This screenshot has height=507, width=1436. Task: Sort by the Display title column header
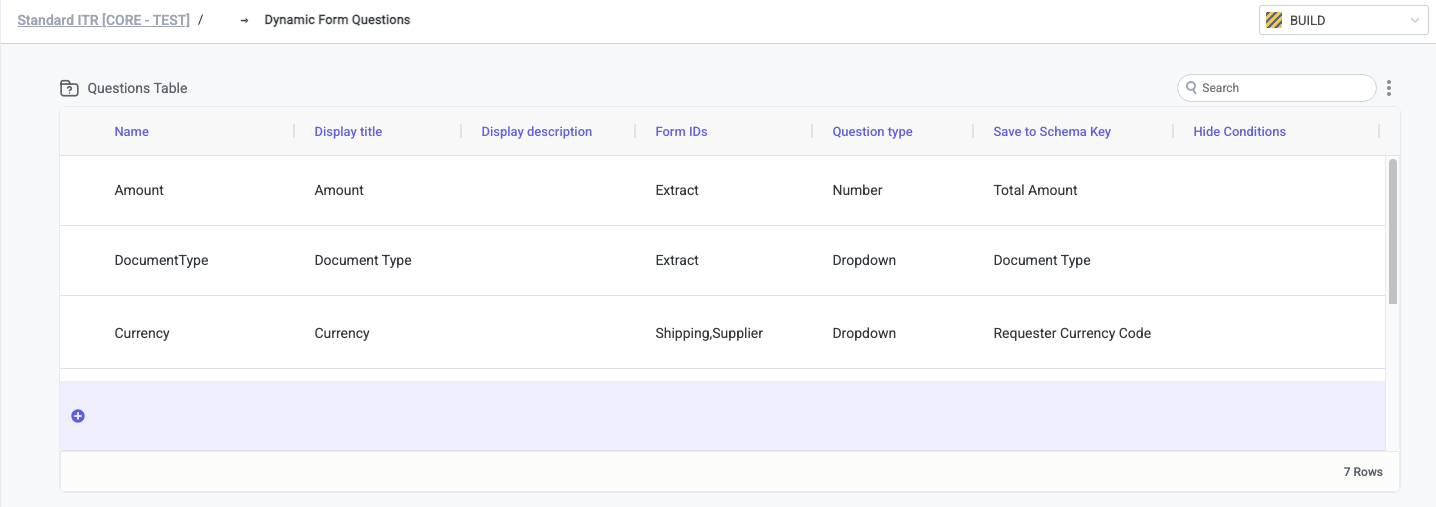point(348,131)
